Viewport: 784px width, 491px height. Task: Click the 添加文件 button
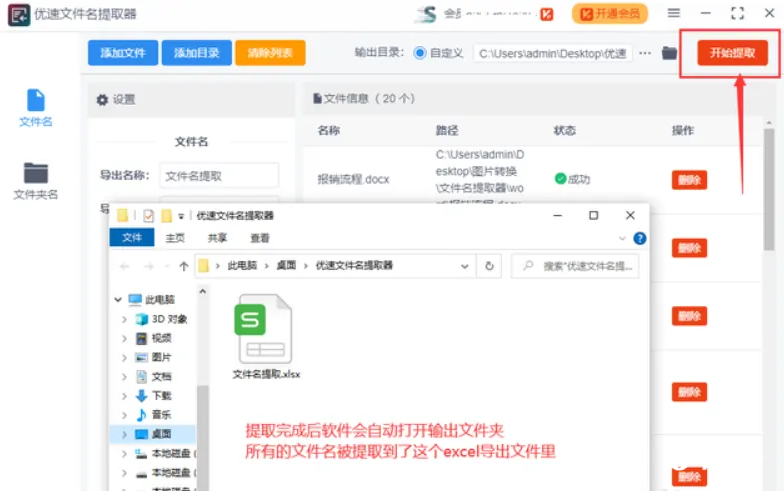(123, 53)
